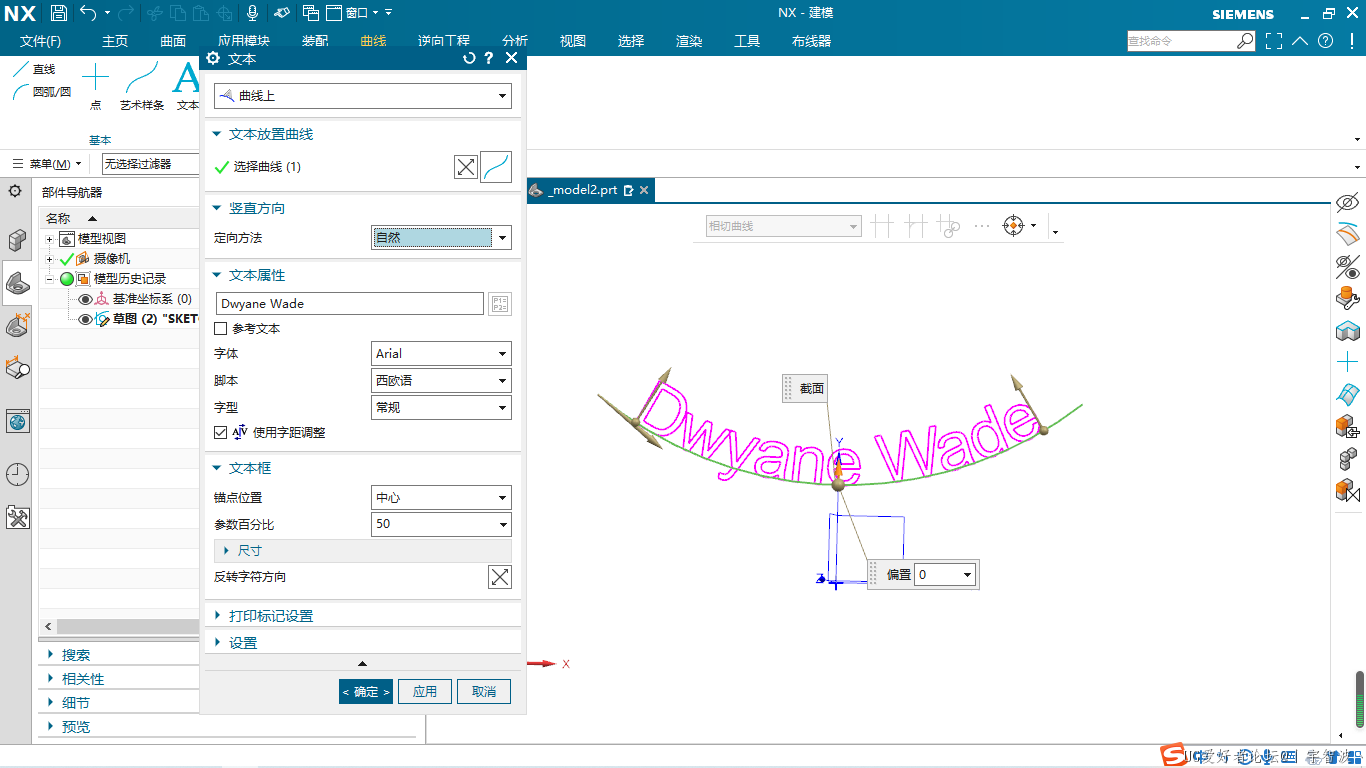The height and width of the screenshot is (768, 1366).
Task: Select the 直线 line tool
Action: coord(35,69)
